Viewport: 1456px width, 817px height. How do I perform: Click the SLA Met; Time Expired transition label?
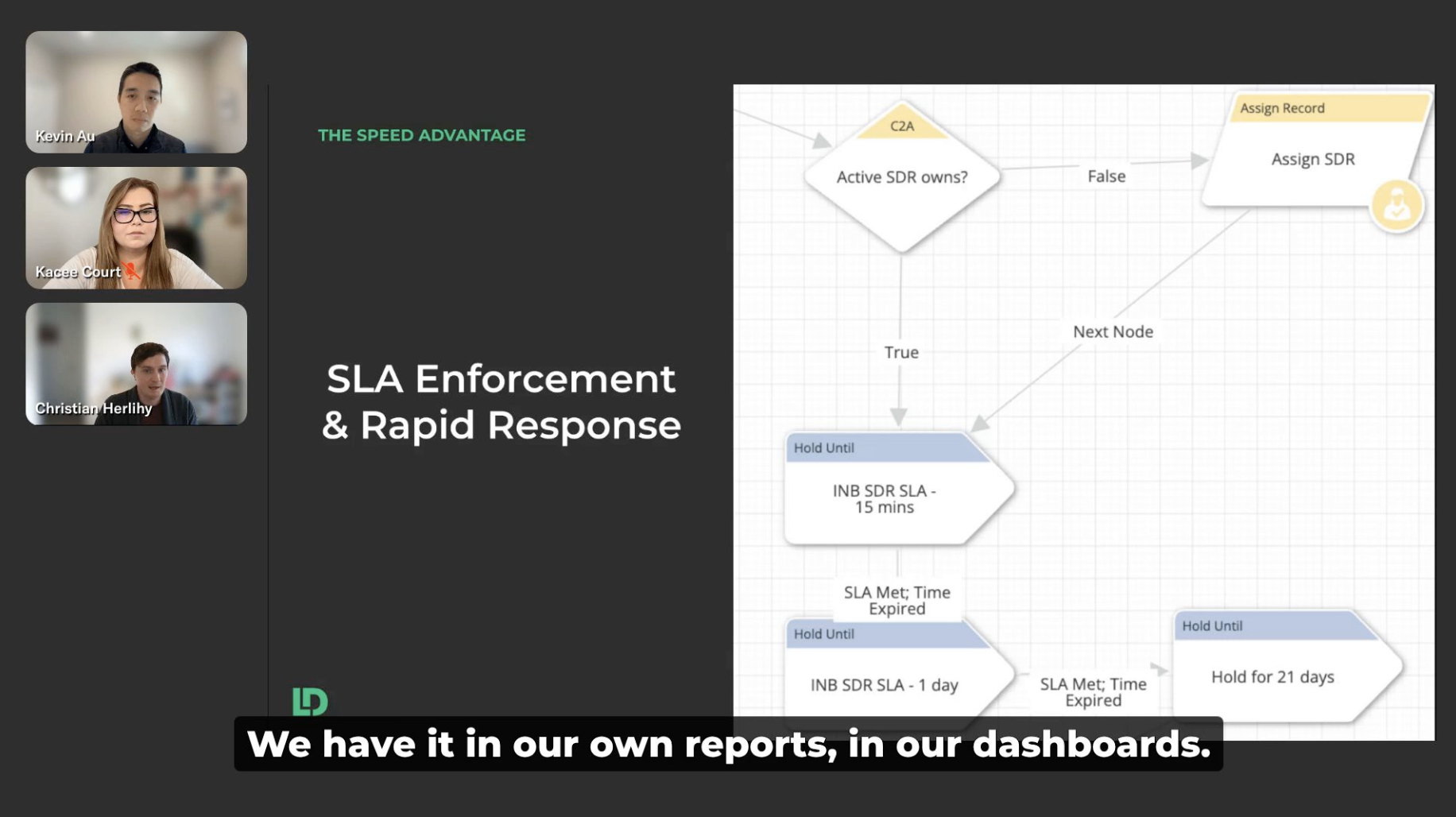click(x=896, y=600)
